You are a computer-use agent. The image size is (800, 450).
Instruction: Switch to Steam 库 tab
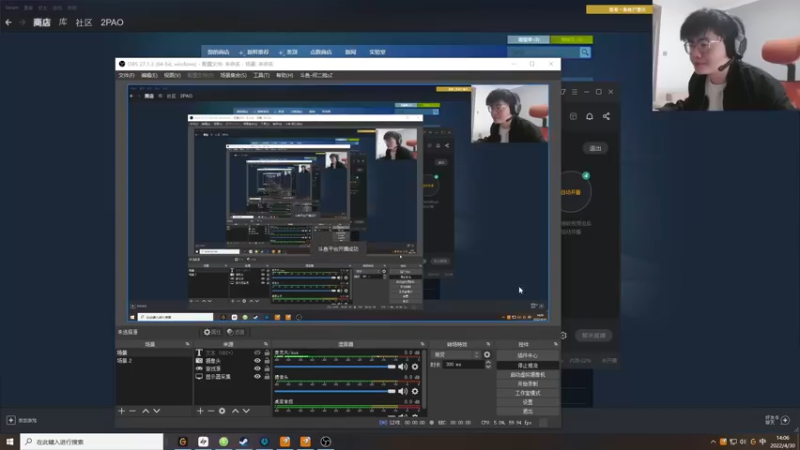[63, 22]
